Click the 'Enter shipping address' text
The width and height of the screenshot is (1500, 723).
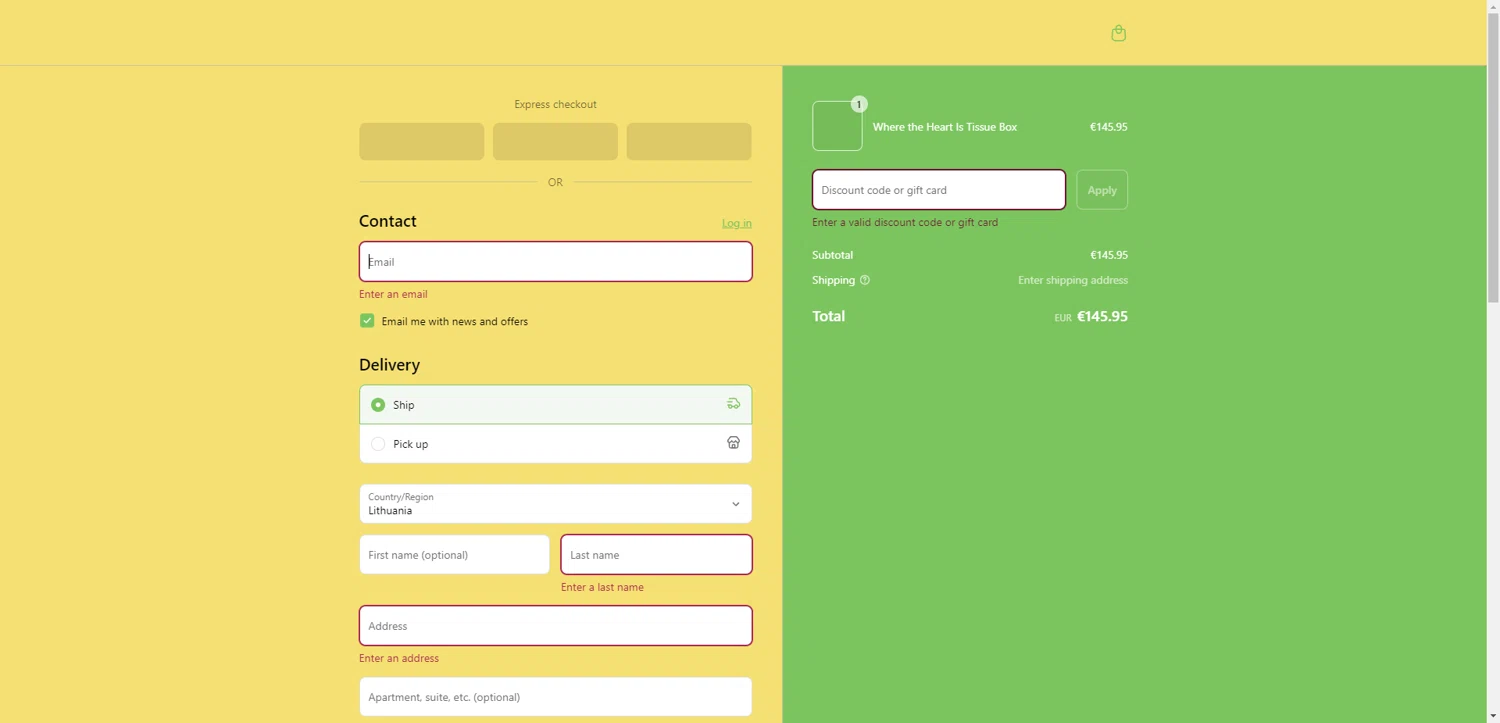1073,280
